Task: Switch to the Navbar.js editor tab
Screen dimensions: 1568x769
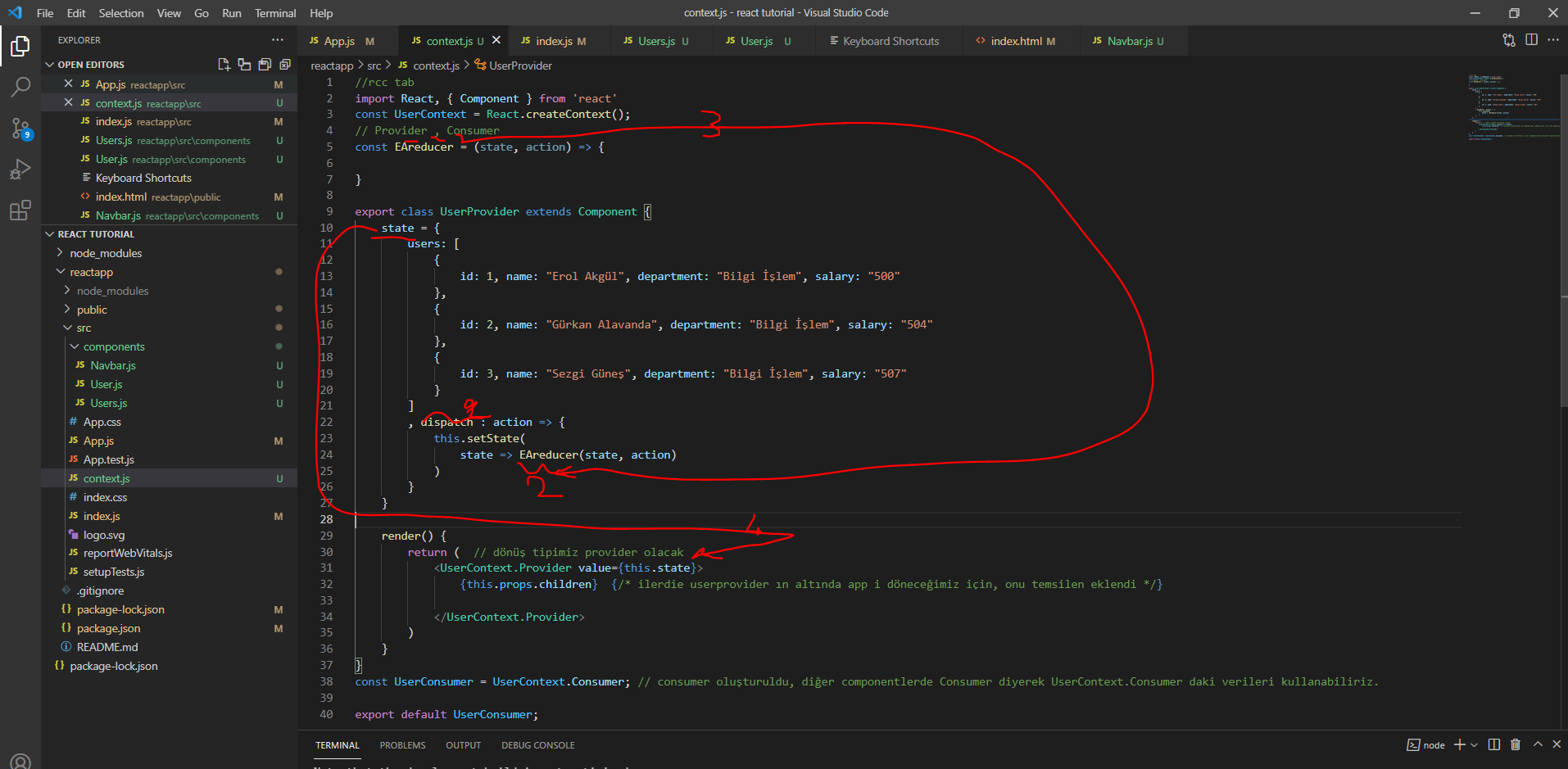Action: [x=1129, y=41]
